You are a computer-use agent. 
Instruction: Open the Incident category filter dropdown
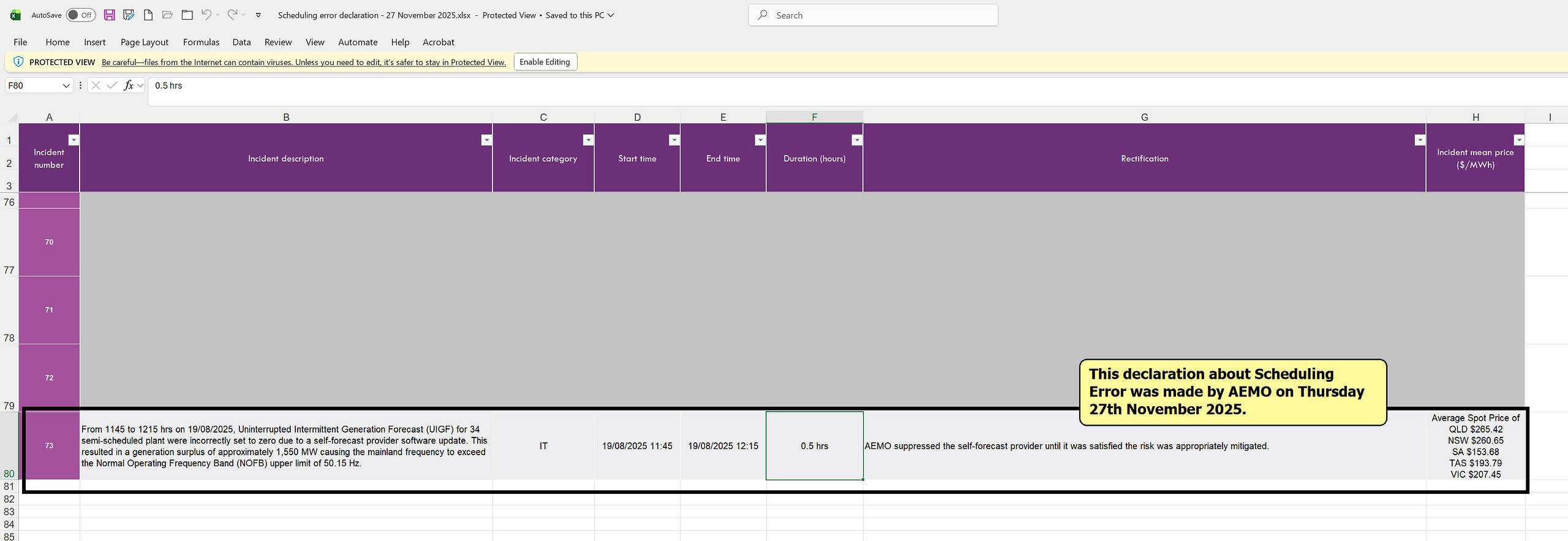[588, 140]
